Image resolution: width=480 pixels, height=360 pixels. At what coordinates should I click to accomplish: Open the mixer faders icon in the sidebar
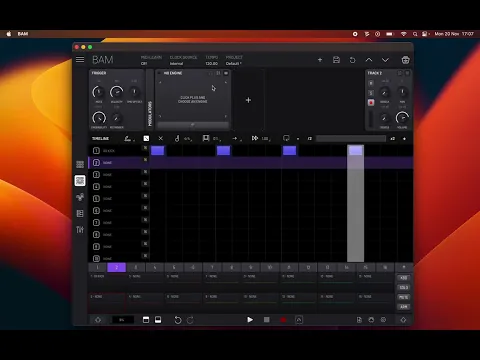80,230
